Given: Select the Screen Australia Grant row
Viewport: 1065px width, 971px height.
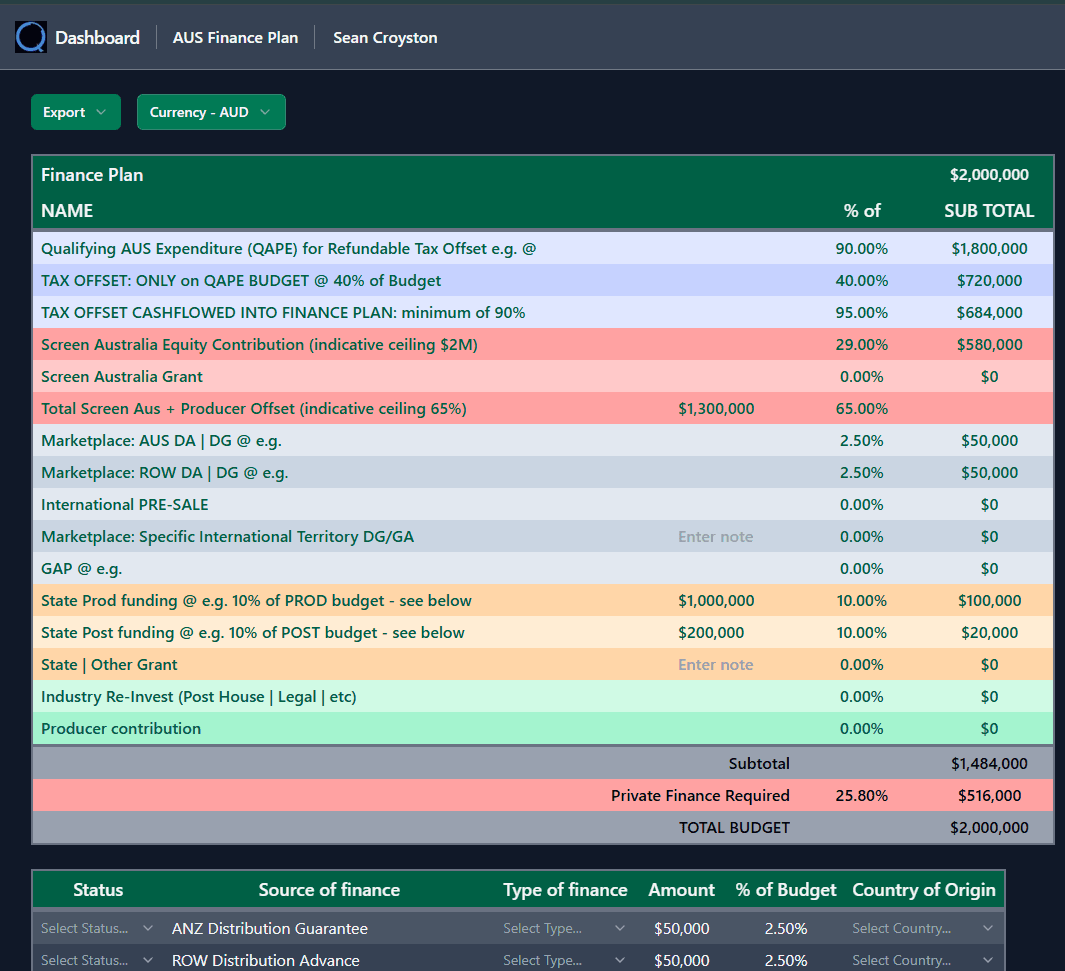Looking at the screenshot, I should click(x=121, y=376).
